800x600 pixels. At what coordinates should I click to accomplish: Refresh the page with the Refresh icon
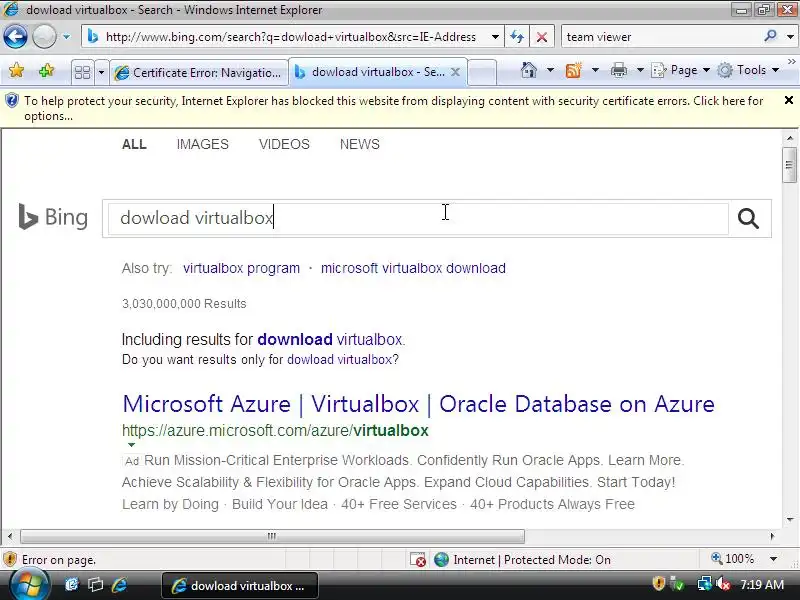pos(517,37)
